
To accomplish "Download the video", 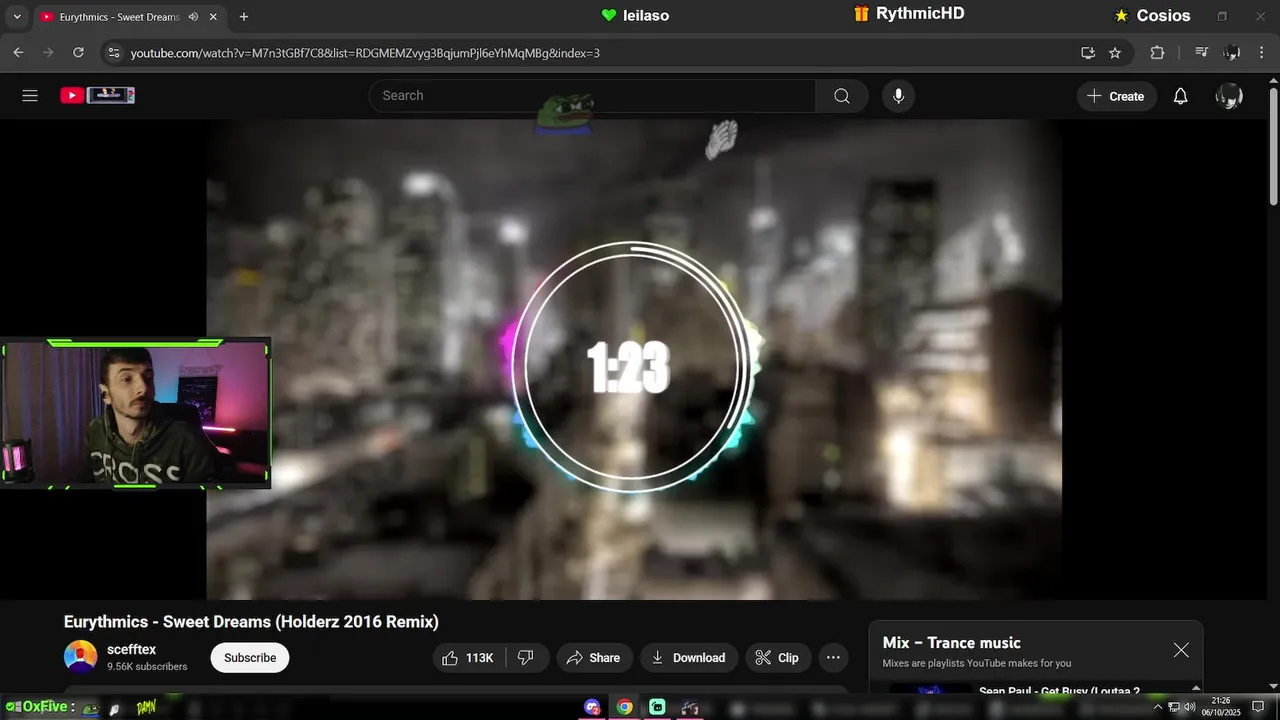I will pyautogui.click(x=689, y=658).
